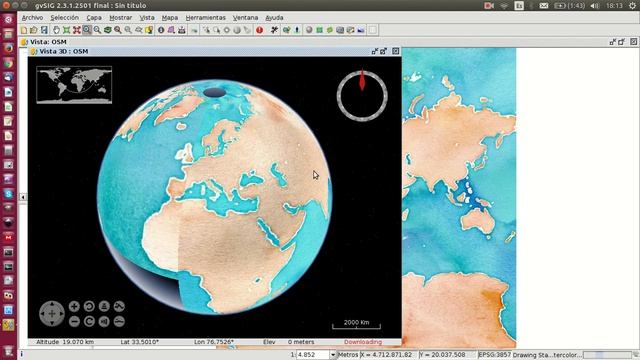The width and height of the screenshot is (640, 360).
Task: Zoom out with the globe minus control
Action: pos(74,322)
